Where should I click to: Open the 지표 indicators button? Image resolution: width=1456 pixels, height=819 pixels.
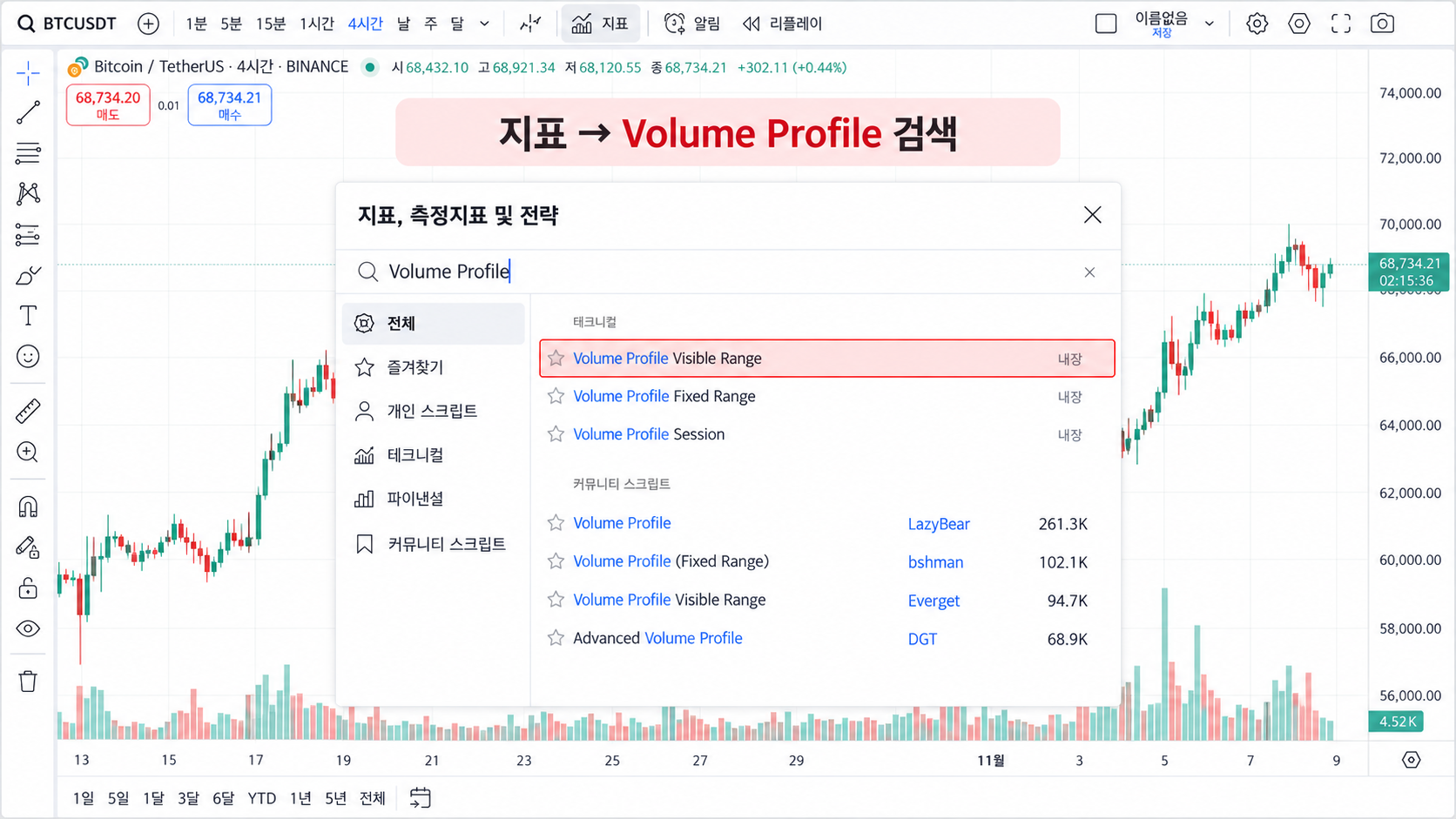tap(600, 23)
